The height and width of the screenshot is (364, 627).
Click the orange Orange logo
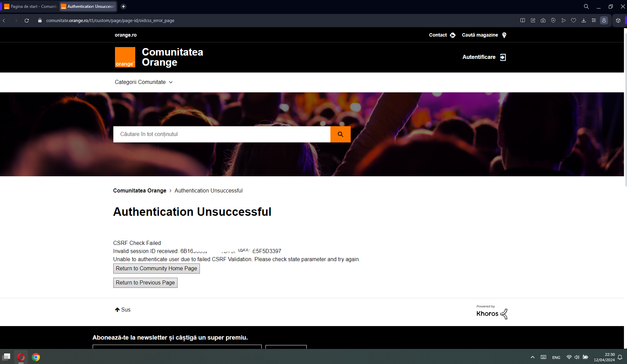tap(125, 57)
